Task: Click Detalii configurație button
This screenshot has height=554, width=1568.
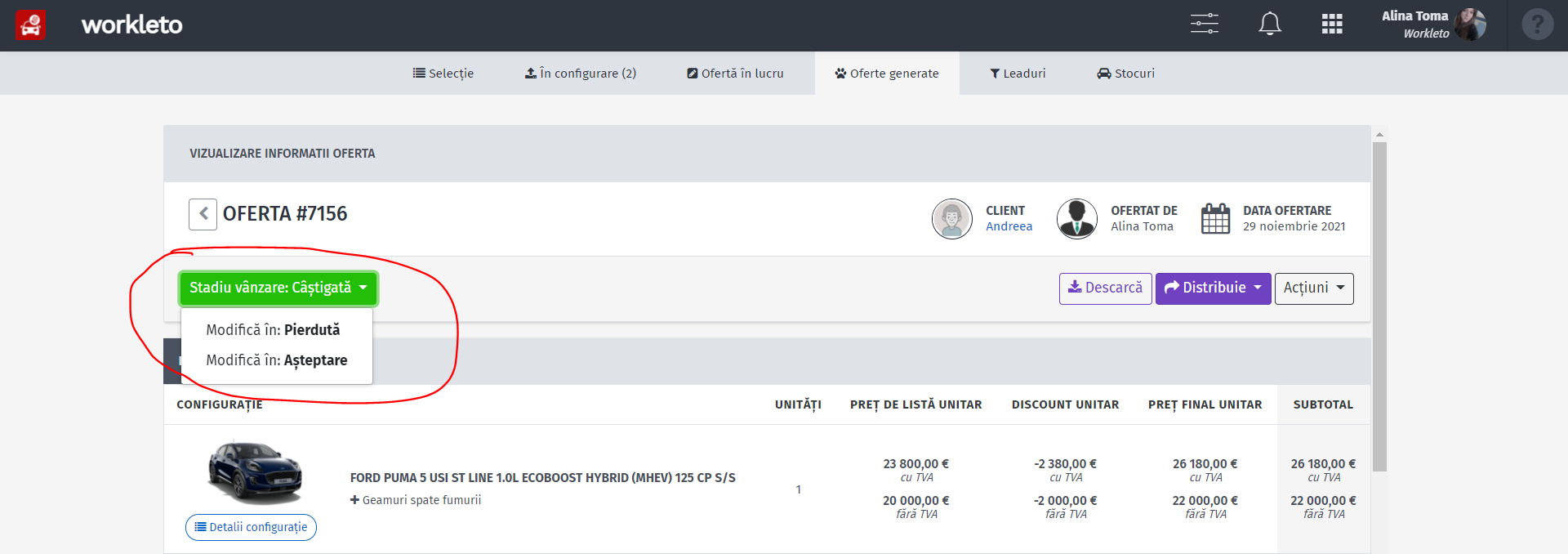Action: click(x=251, y=527)
